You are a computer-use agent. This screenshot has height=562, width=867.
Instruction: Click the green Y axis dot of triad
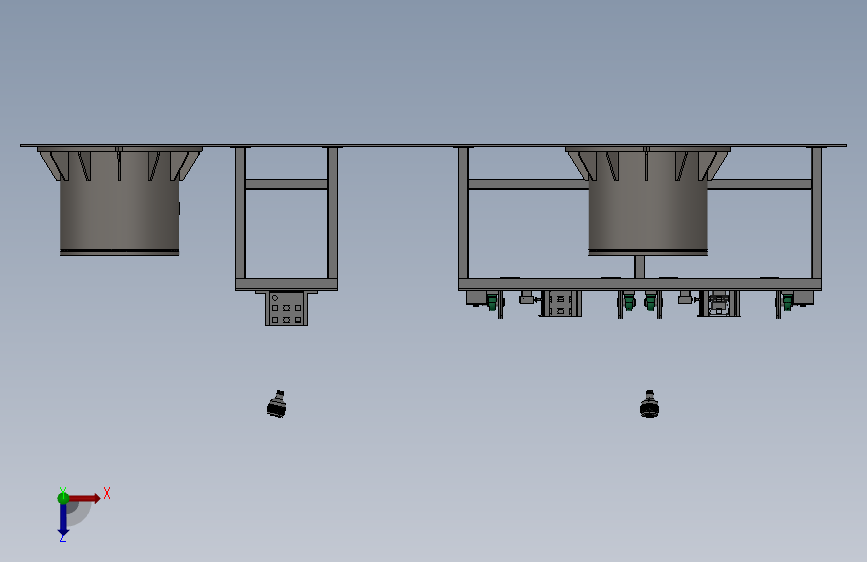[63, 498]
